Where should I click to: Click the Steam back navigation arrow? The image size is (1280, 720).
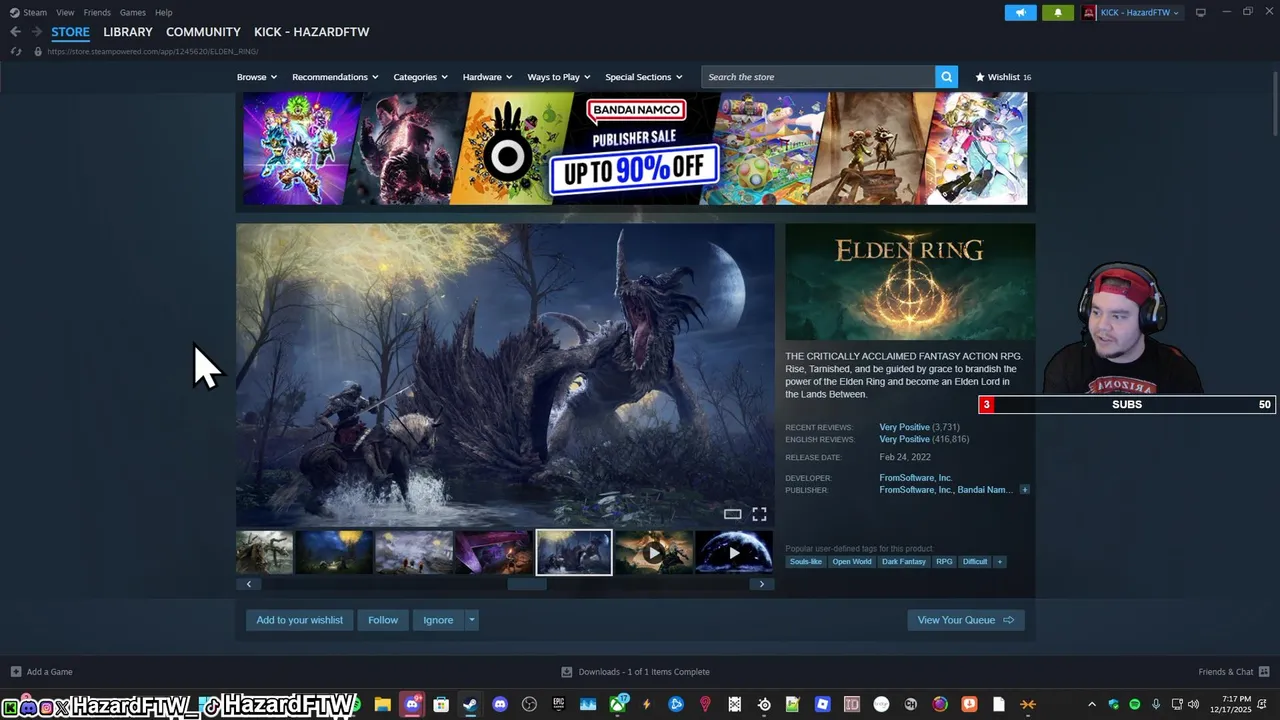point(15,32)
